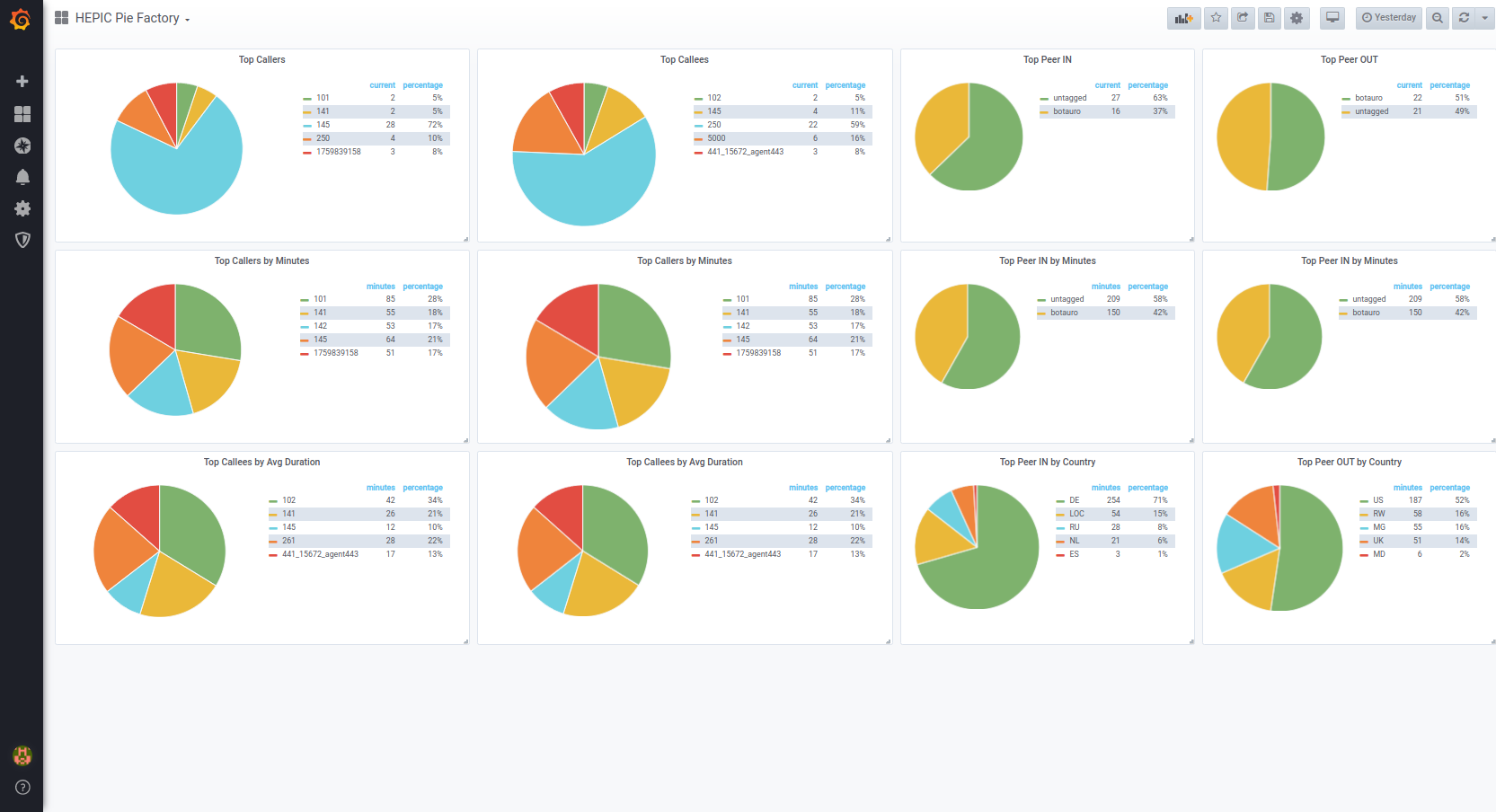This screenshot has width=1496, height=812.
Task: Open dashboard settings gear in top bar
Action: (1297, 18)
